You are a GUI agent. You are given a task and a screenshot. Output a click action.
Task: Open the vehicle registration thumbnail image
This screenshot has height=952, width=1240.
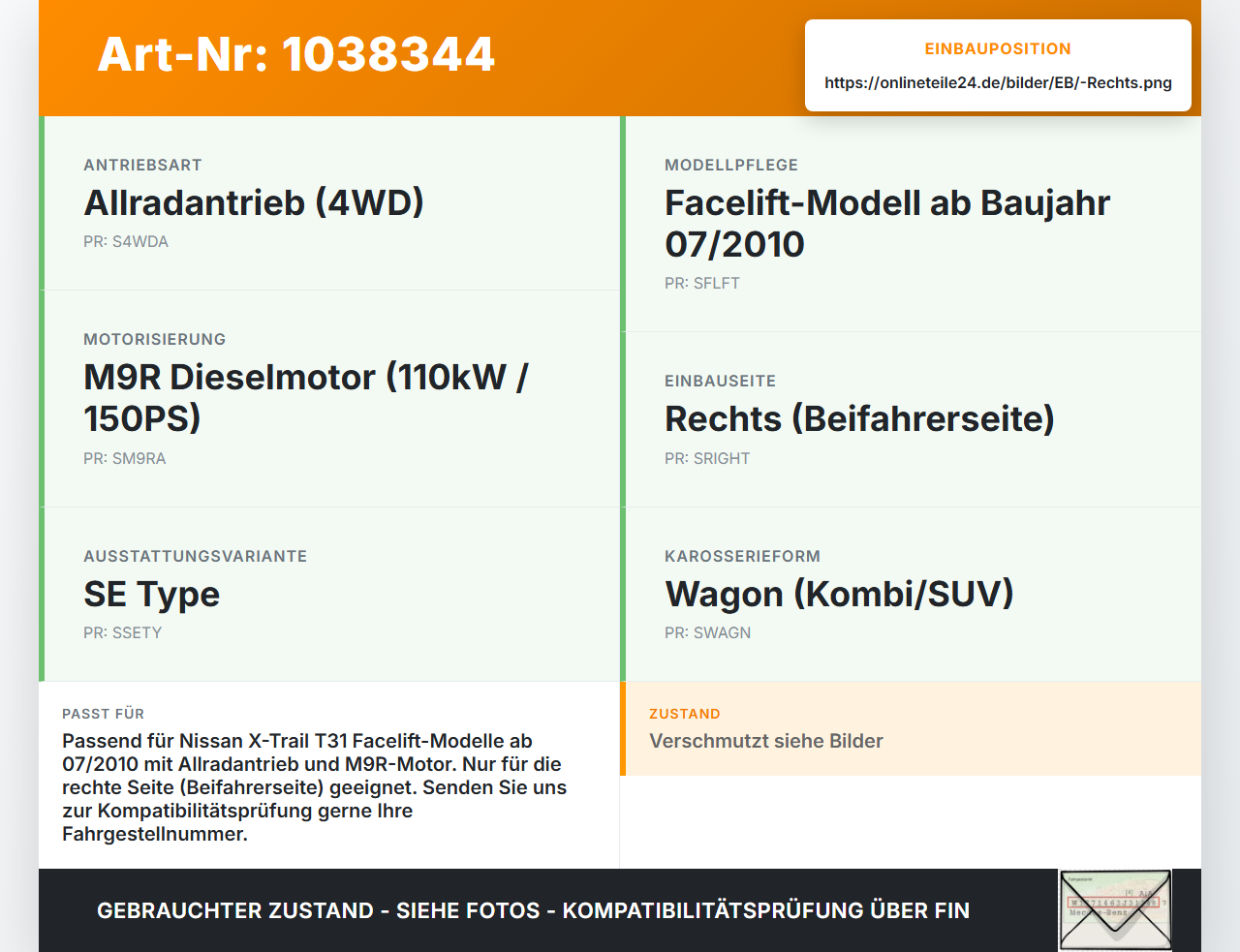(1115, 910)
